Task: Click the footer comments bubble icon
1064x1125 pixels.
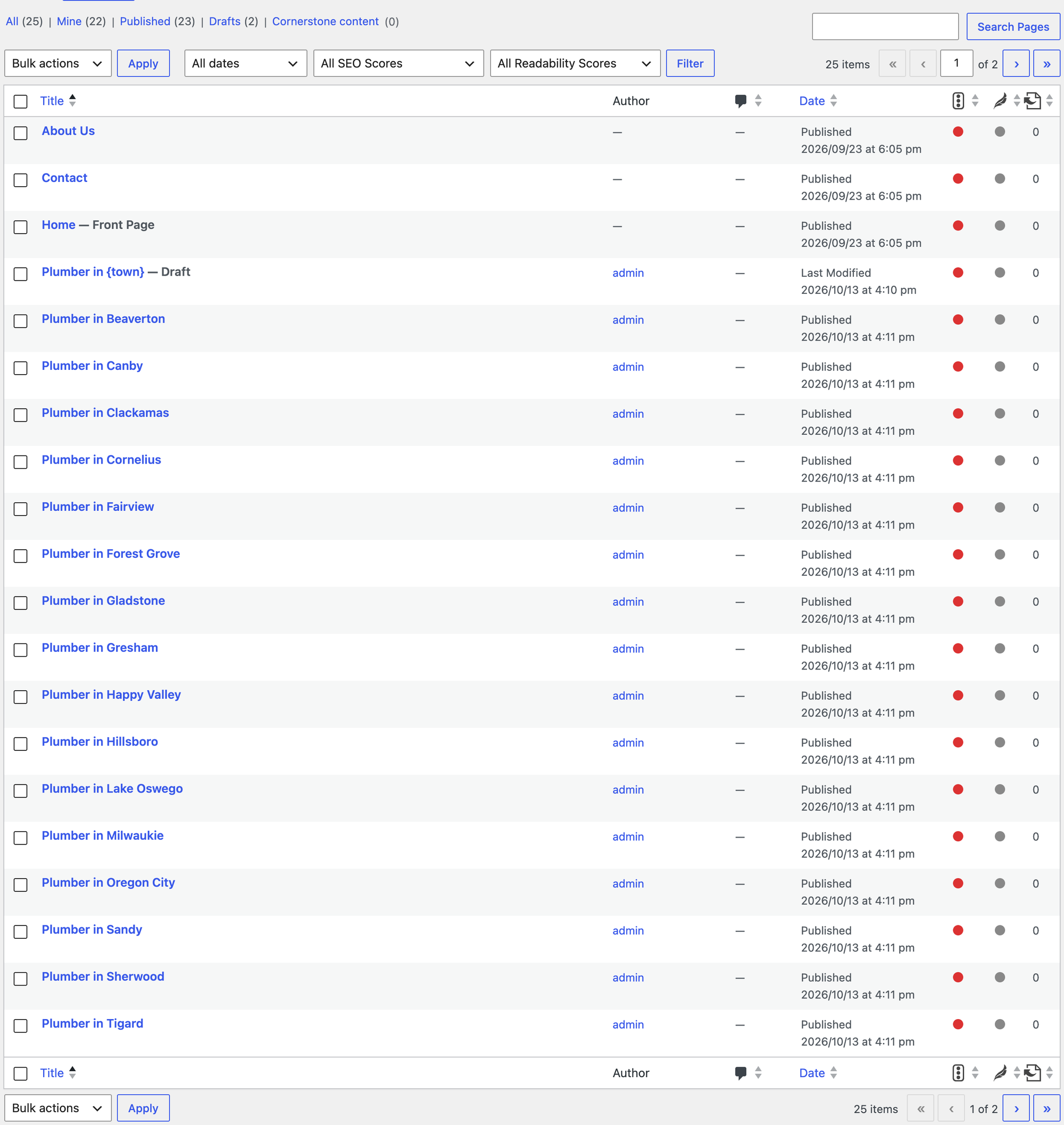Action: click(x=741, y=1073)
